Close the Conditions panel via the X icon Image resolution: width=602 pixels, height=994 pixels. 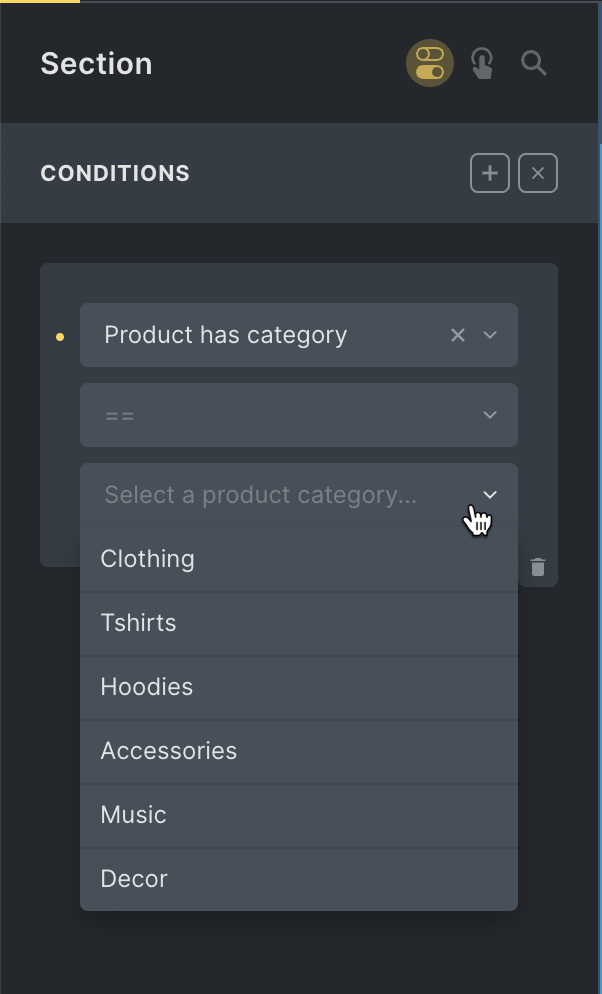tap(537, 172)
